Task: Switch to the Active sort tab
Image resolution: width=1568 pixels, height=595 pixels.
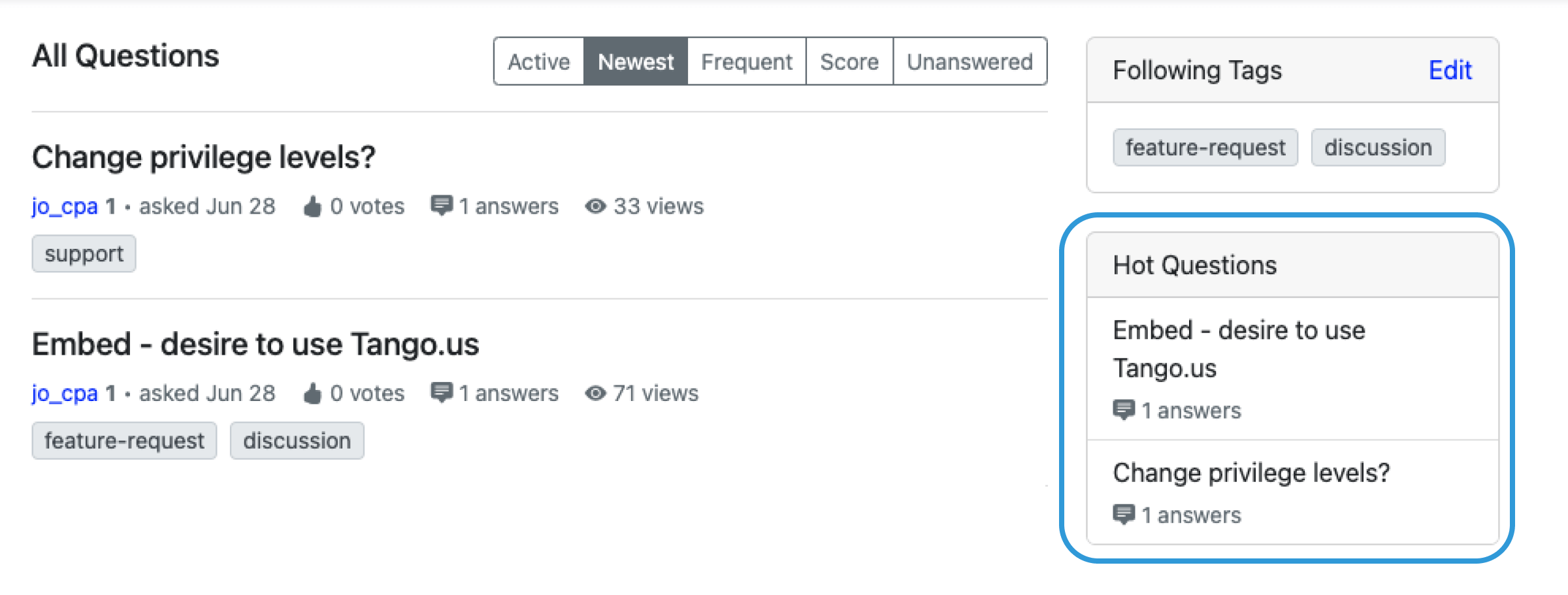Action: pos(538,61)
